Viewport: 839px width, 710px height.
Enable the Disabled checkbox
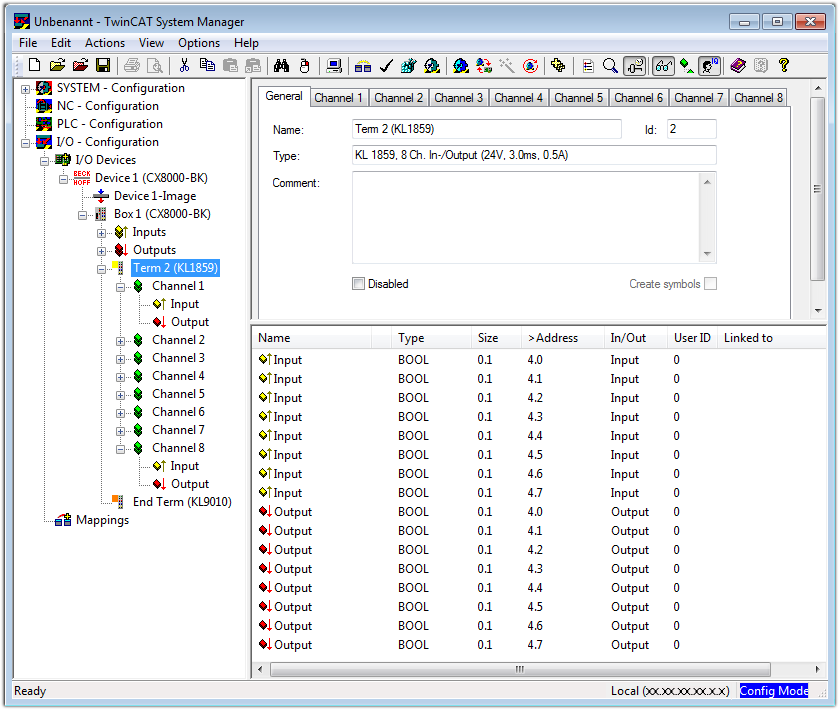(359, 284)
